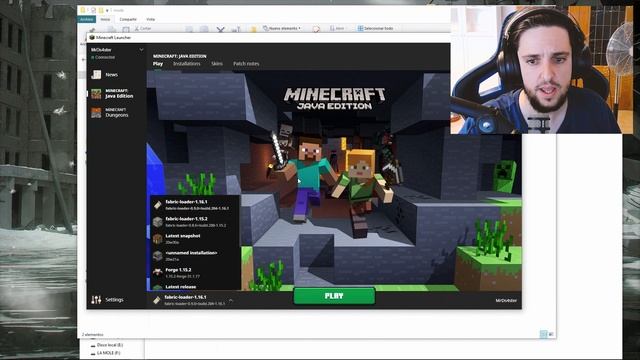Open the Vista ribbon tab in File Explorer

[151, 19]
